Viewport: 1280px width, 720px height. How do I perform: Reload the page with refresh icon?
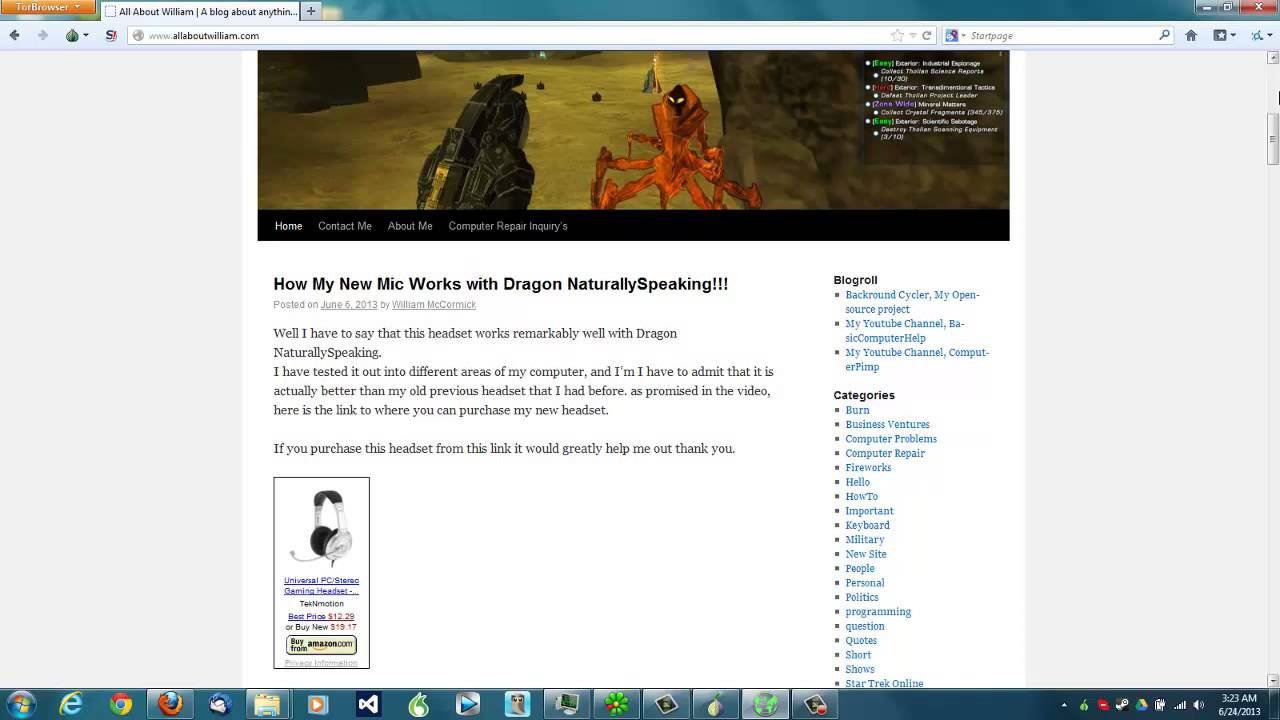[x=927, y=35]
